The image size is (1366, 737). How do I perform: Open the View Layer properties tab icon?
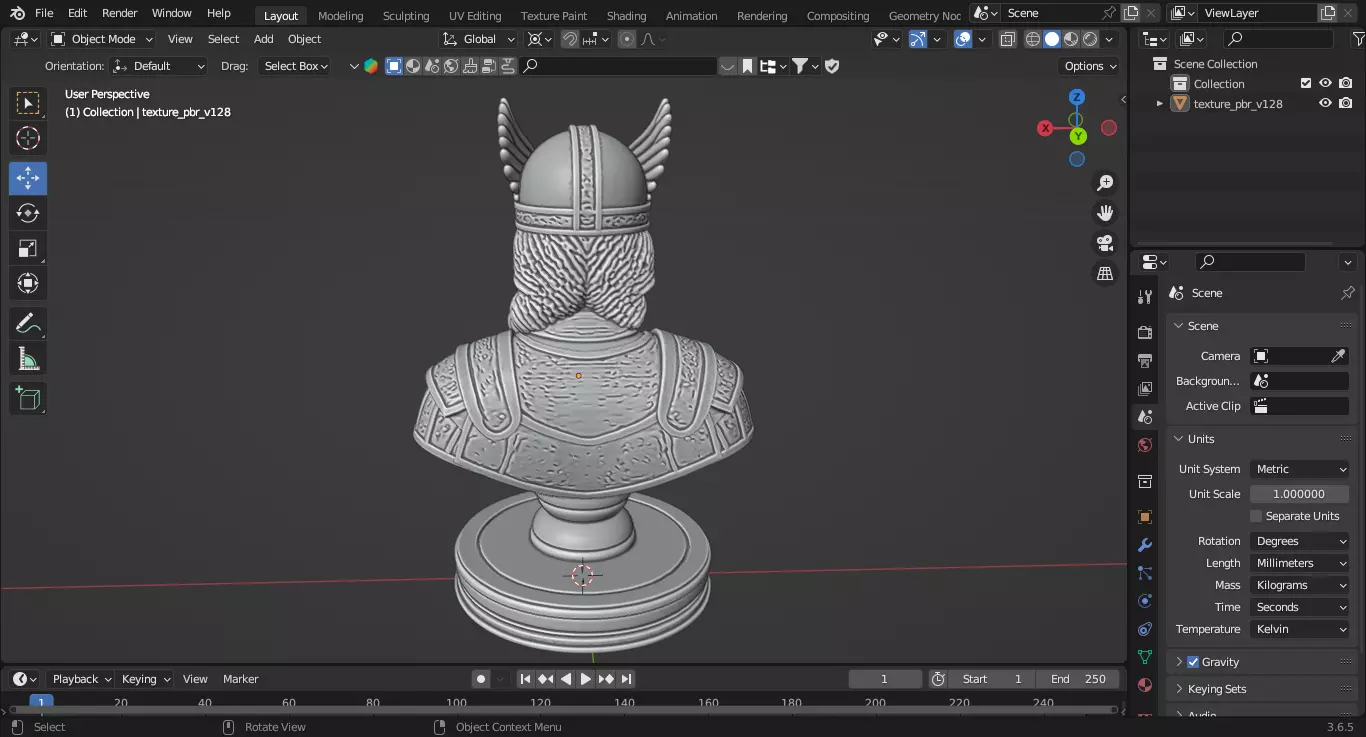[1145, 388]
